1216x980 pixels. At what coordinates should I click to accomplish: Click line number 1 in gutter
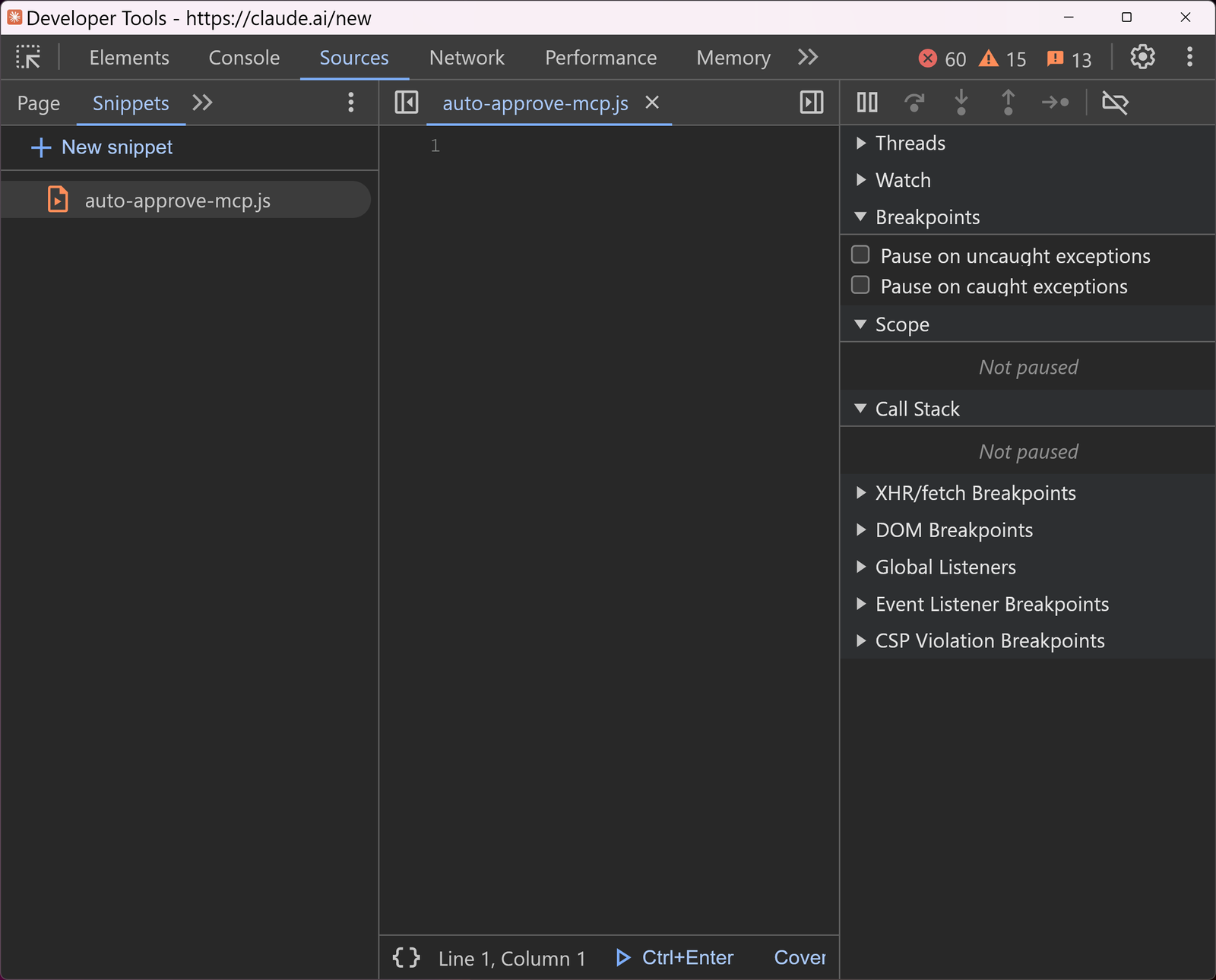point(435,145)
